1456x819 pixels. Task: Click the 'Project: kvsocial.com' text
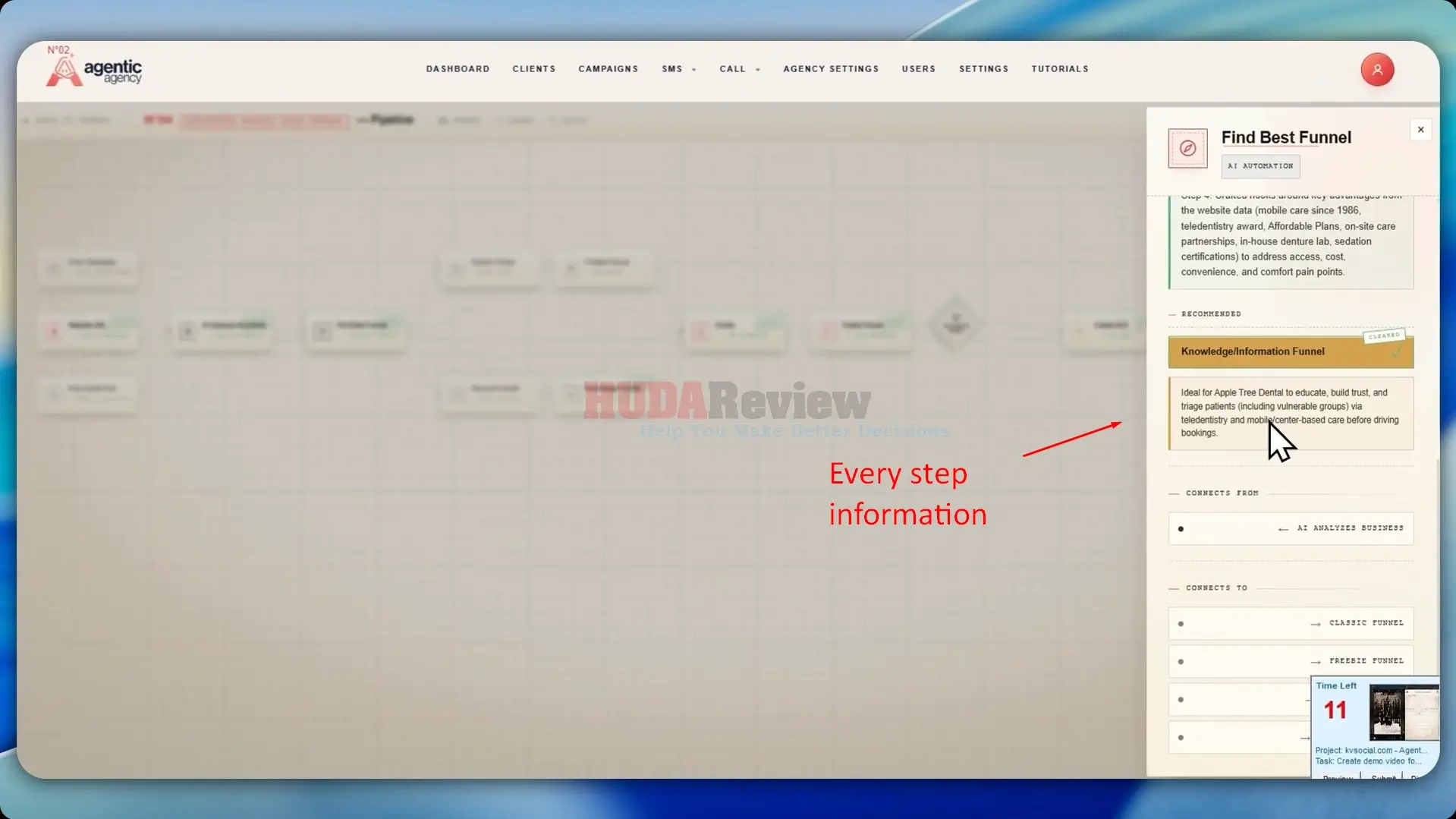click(1370, 751)
